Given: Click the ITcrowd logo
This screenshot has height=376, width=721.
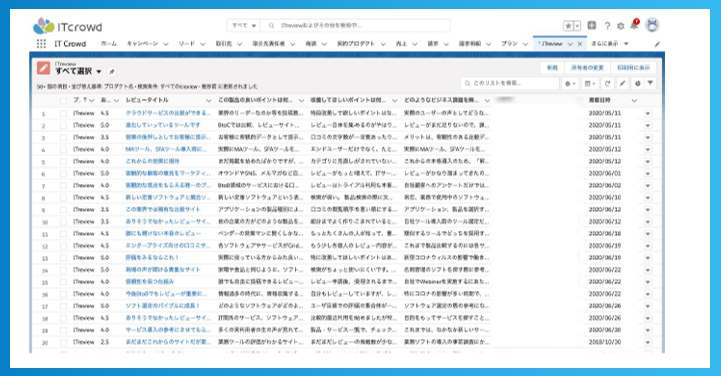Looking at the screenshot, I should point(68,26).
